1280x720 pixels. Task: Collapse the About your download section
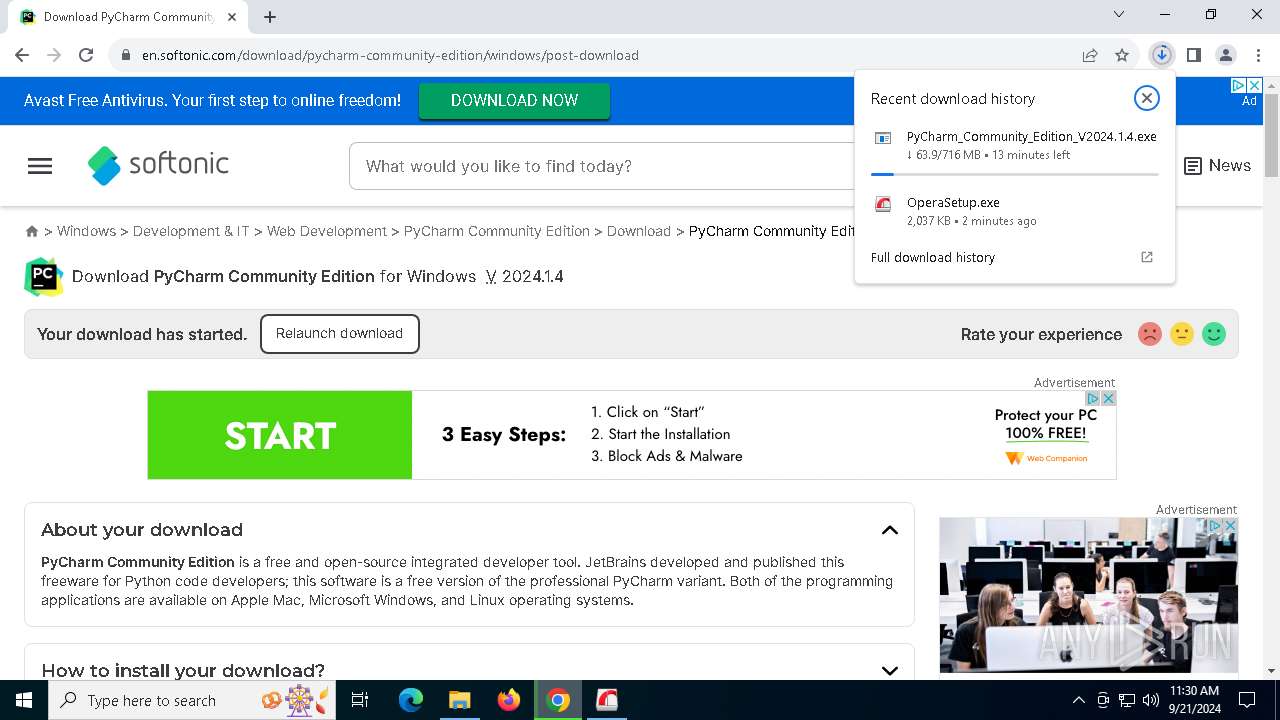coord(890,530)
